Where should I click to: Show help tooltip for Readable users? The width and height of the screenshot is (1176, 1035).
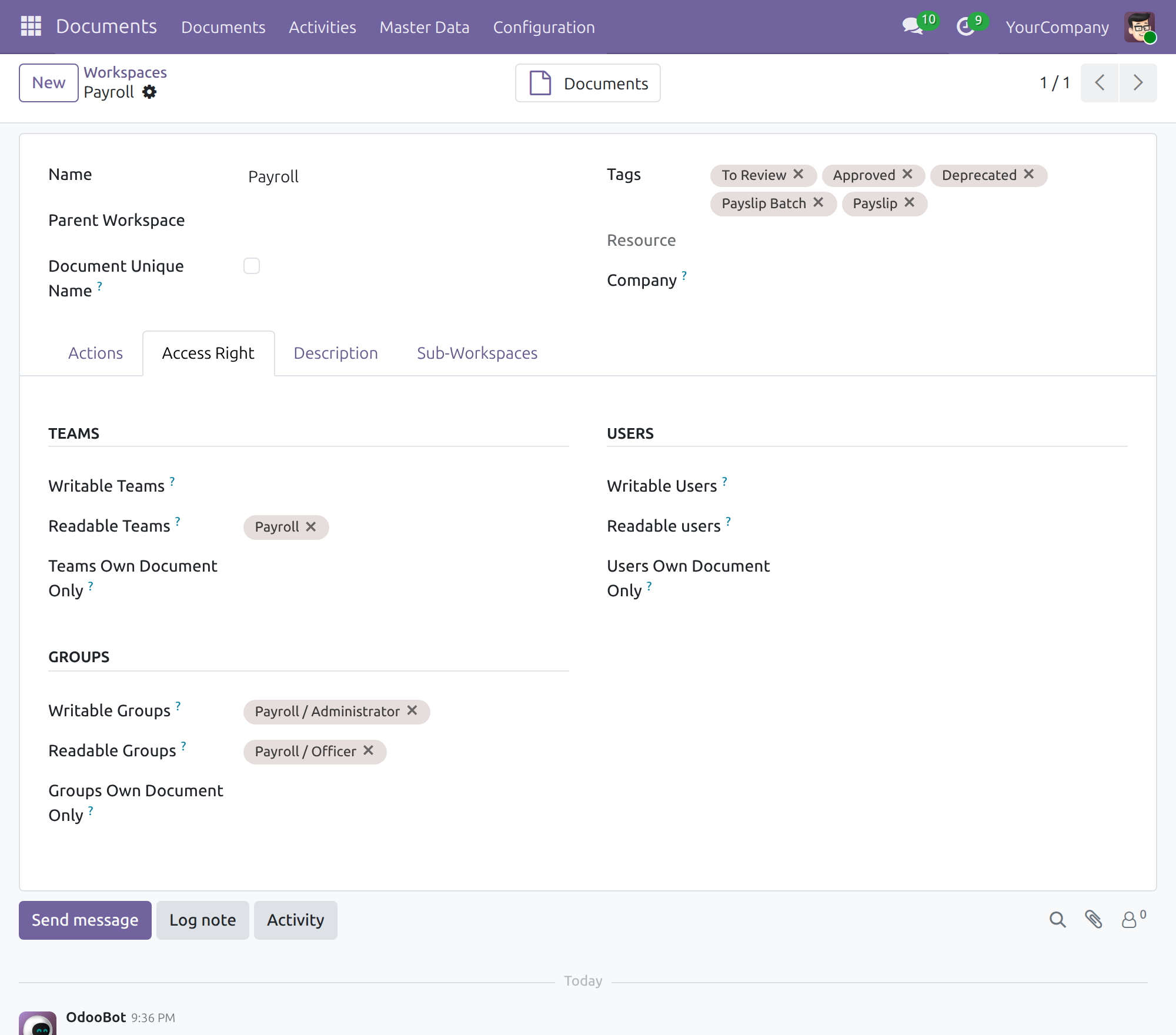[x=728, y=521]
